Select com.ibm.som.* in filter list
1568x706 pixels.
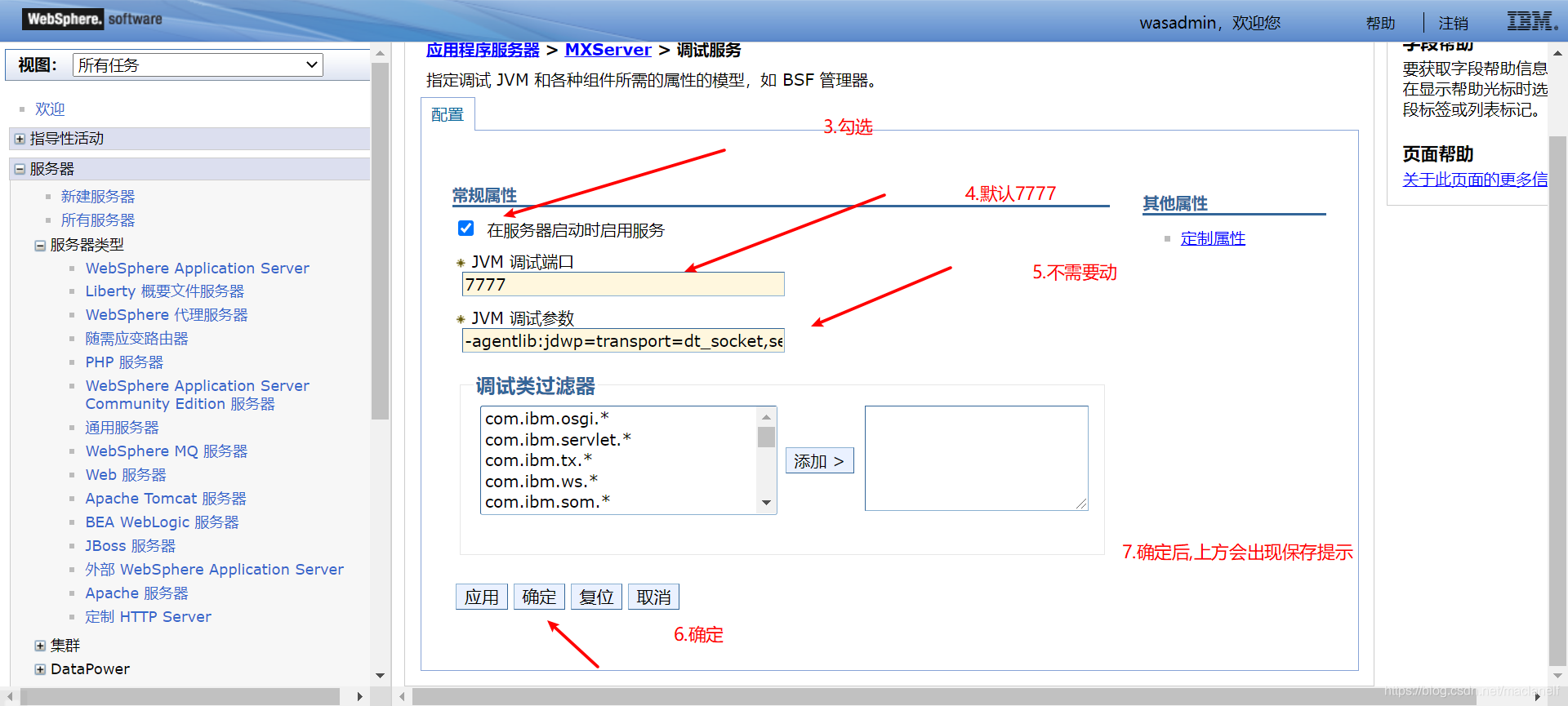pyautogui.click(x=548, y=502)
